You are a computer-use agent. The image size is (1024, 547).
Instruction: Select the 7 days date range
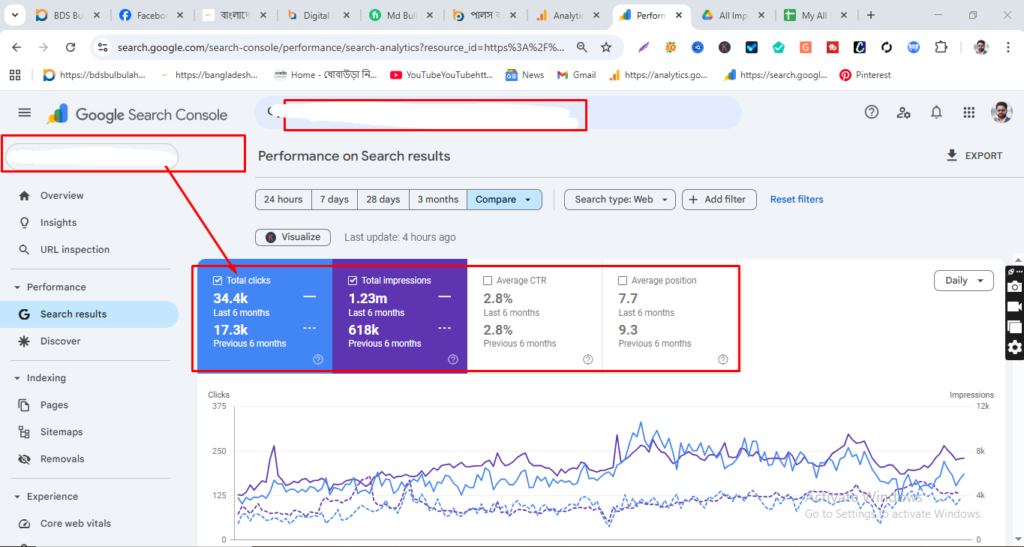(x=334, y=200)
